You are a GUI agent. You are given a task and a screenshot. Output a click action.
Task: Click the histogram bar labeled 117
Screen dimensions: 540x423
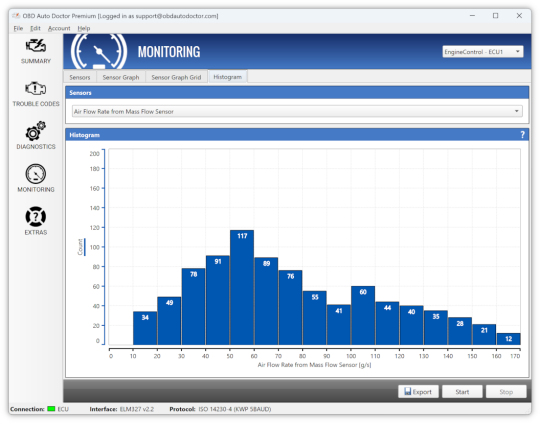(242, 287)
